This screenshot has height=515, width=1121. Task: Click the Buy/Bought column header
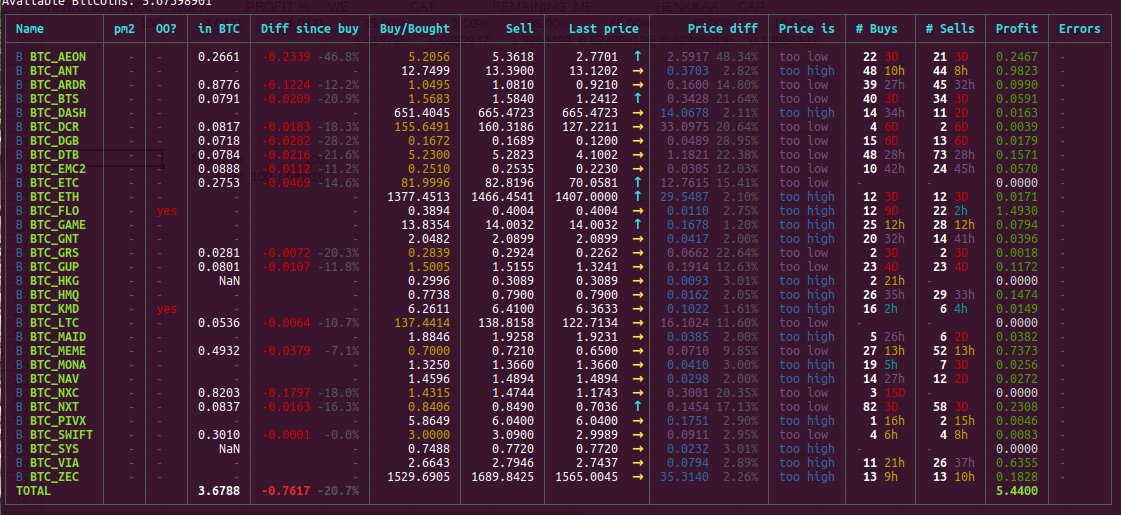tap(415, 29)
